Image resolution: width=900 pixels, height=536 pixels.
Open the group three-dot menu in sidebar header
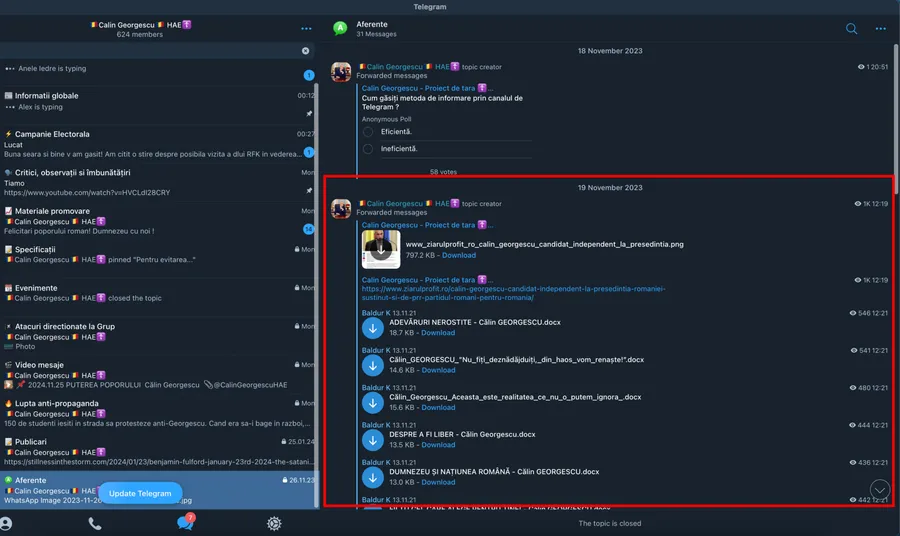pyautogui.click(x=306, y=29)
